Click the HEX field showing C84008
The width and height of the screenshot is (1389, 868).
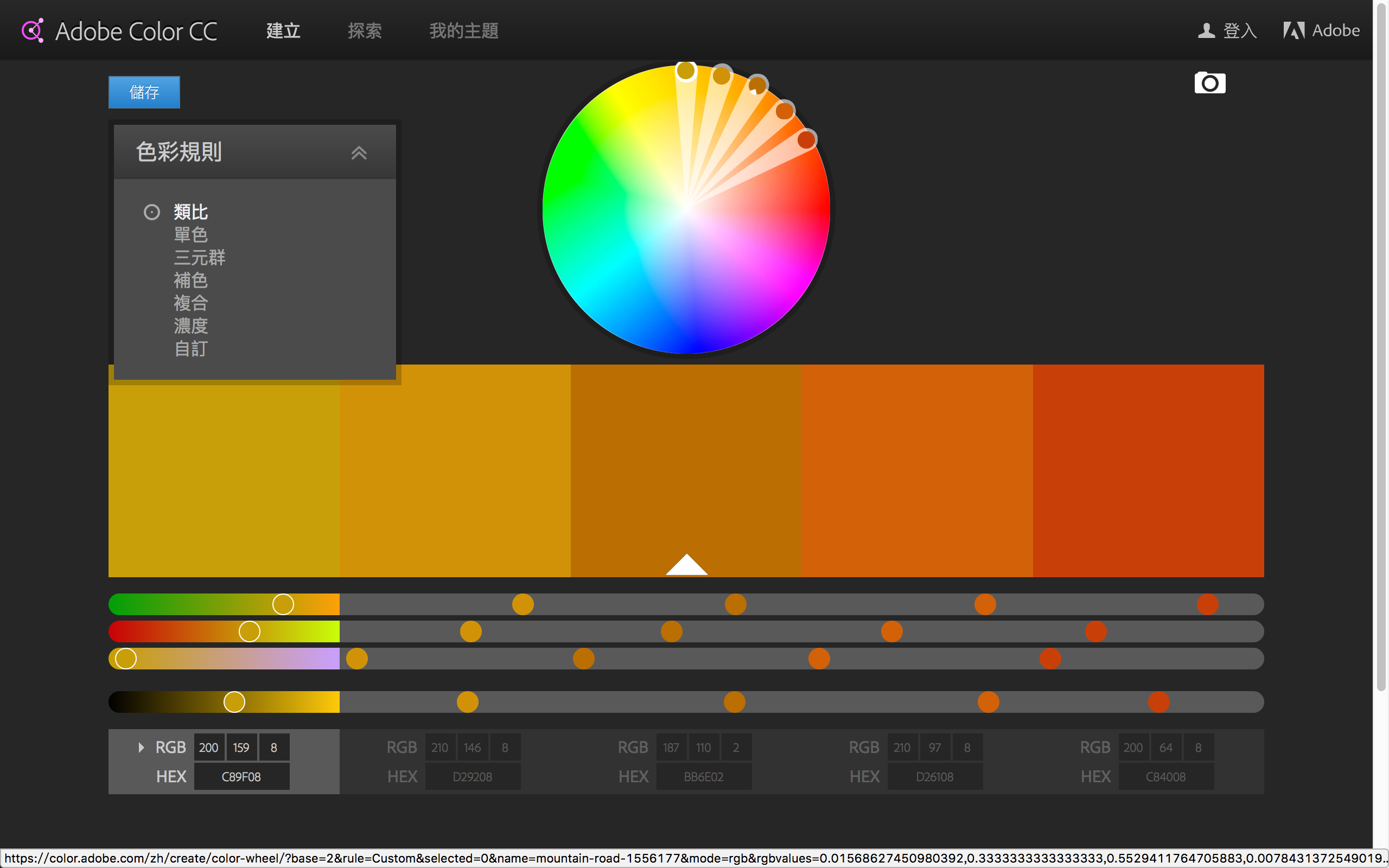click(1167, 777)
